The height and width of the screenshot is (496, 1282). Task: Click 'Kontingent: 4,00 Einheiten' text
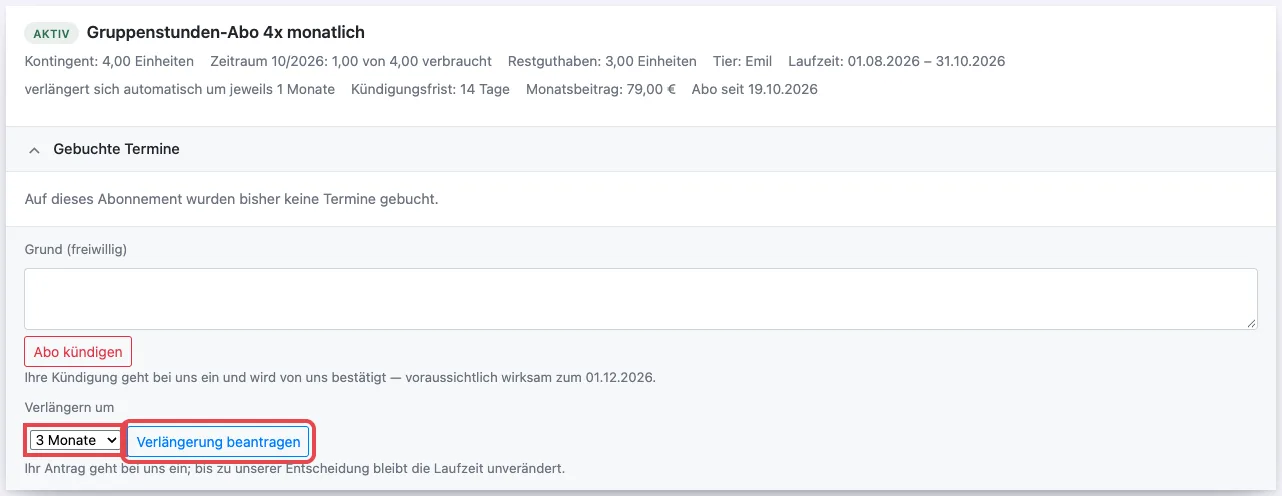pos(109,61)
